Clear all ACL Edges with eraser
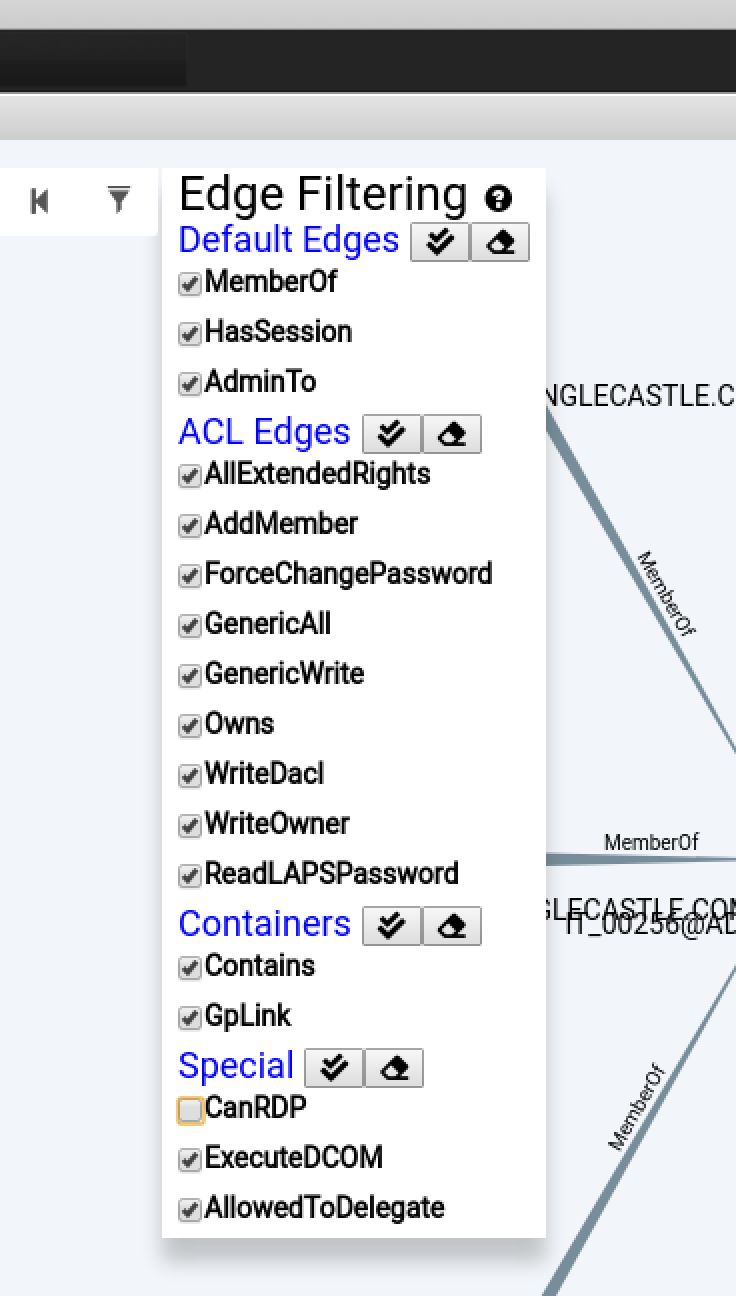 pyautogui.click(x=452, y=434)
